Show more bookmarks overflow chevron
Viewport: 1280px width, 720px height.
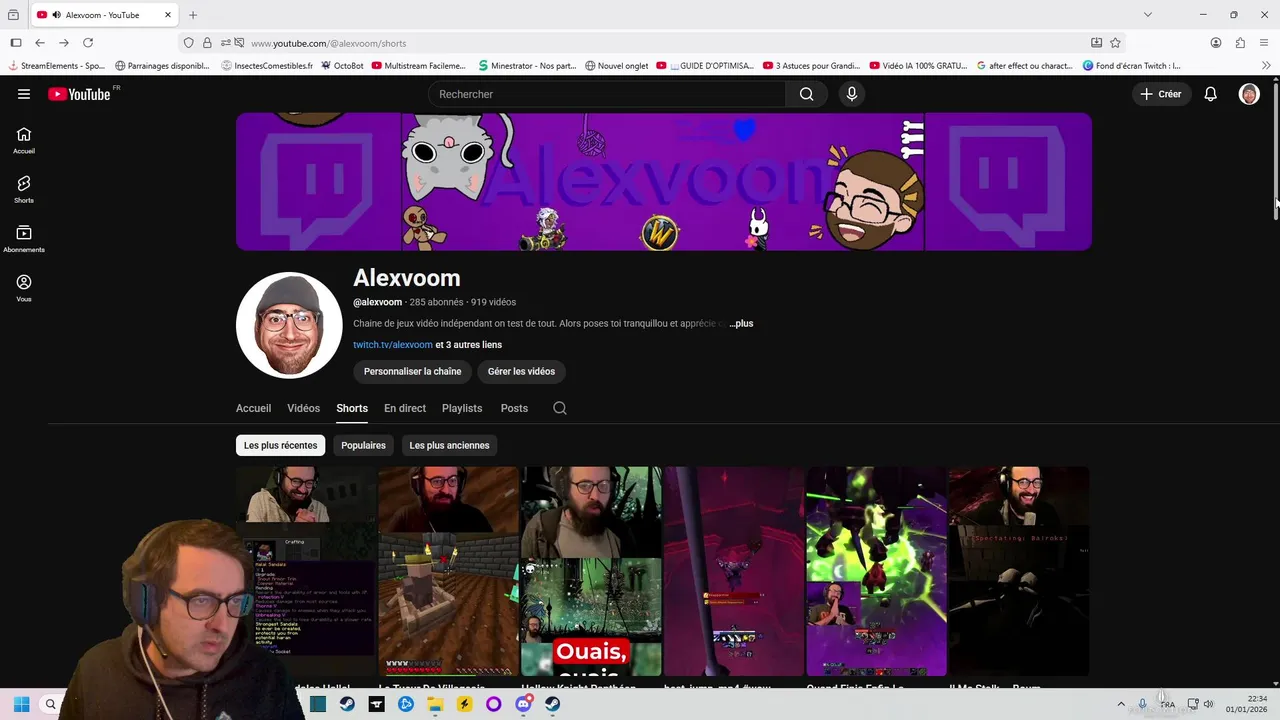pyautogui.click(x=1266, y=66)
